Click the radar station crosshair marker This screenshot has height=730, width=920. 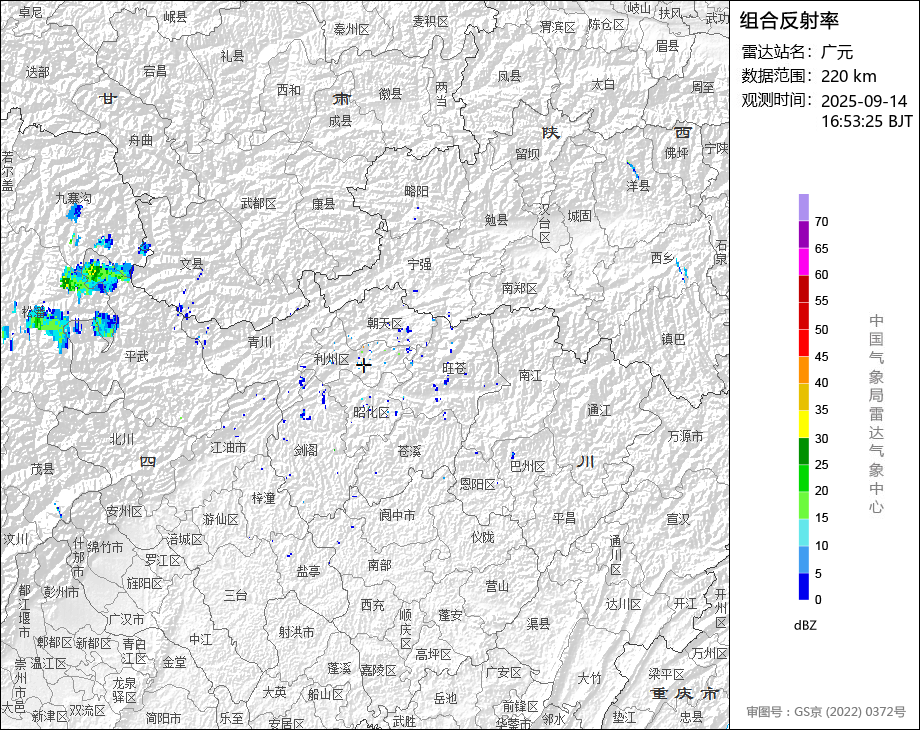[364, 365]
